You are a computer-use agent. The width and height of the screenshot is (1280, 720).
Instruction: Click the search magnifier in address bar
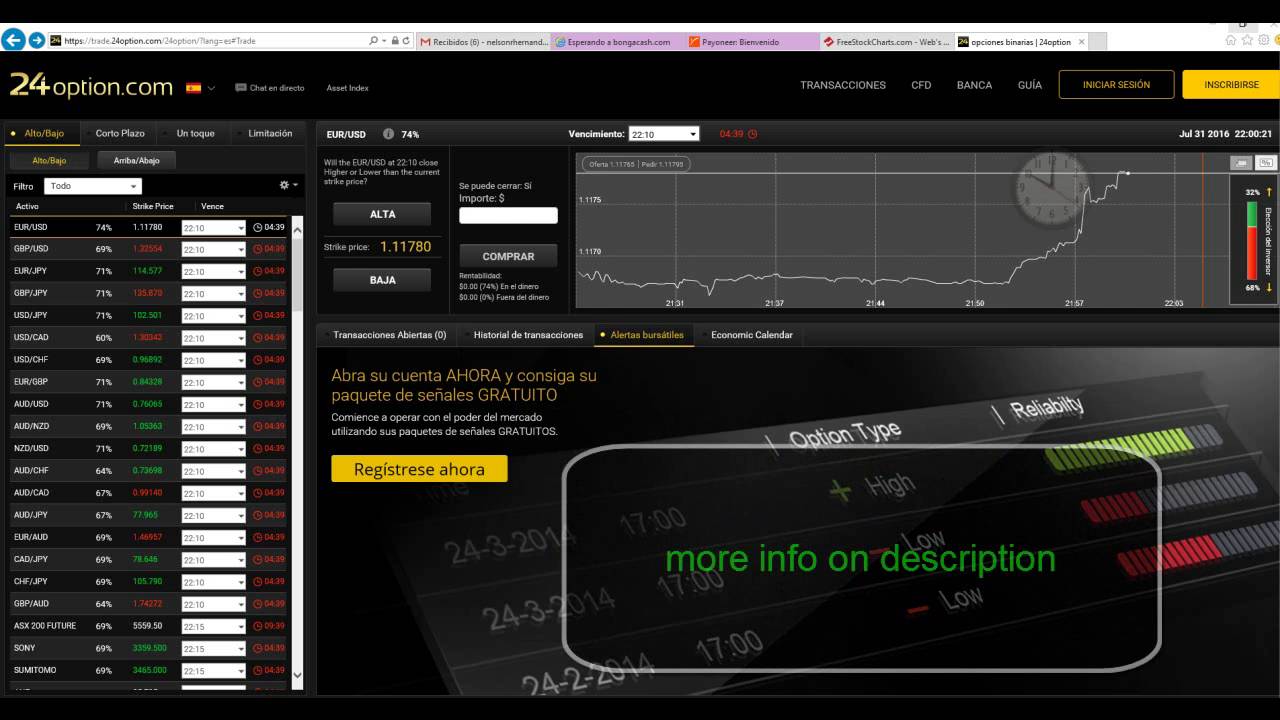374,41
